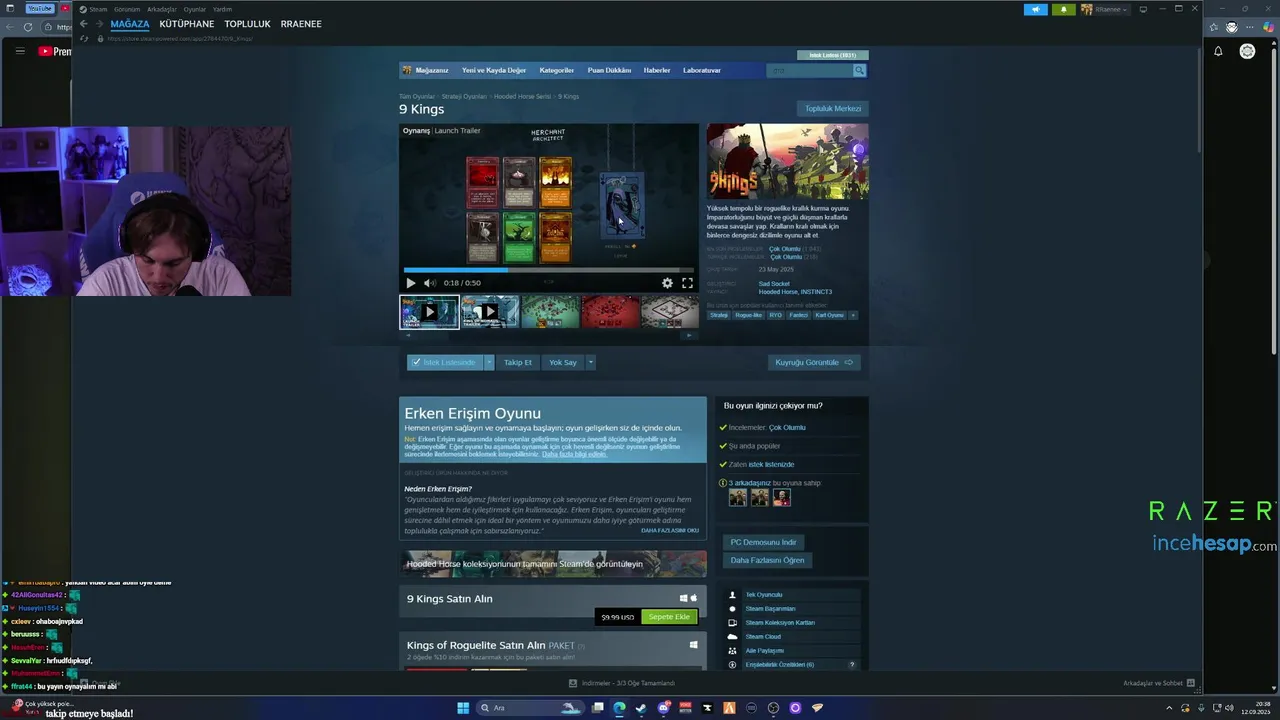Expand the Yok Say dropdown arrow
The width and height of the screenshot is (1280, 720).
(x=590, y=362)
